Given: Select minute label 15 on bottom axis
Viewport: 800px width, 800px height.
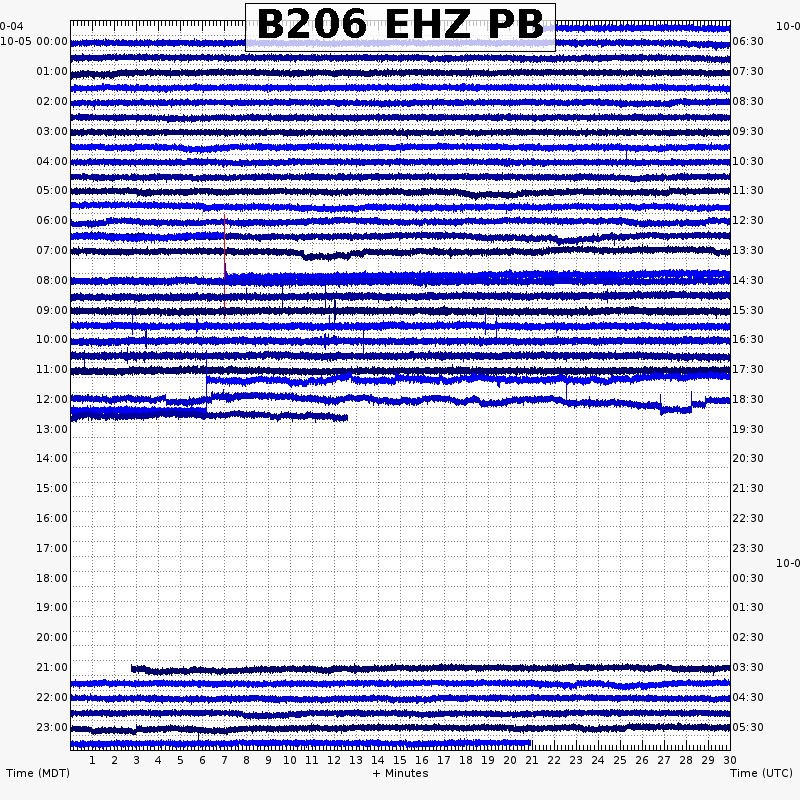Looking at the screenshot, I should (400, 760).
